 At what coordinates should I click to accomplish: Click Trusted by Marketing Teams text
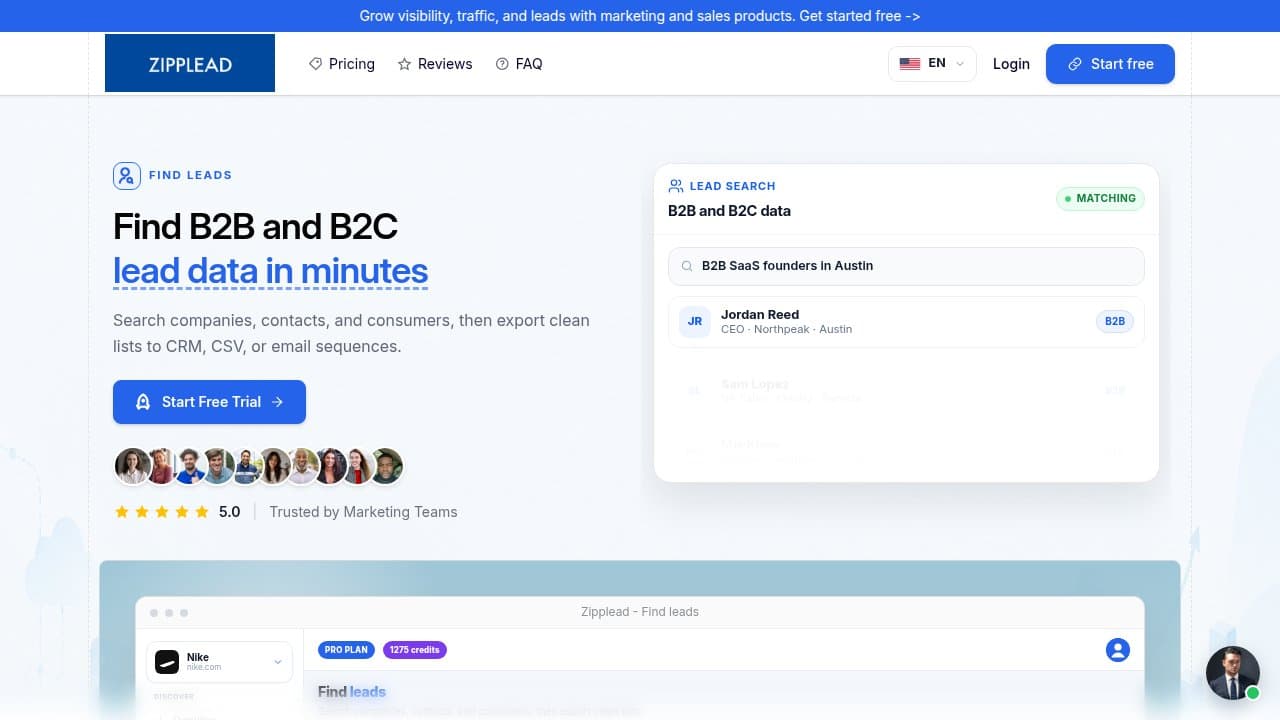(363, 512)
